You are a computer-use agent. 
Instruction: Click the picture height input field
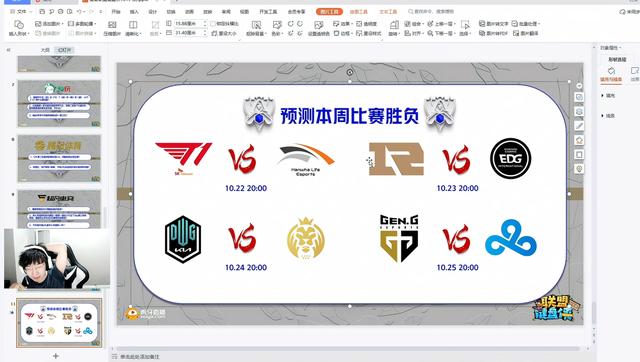[x=190, y=24]
